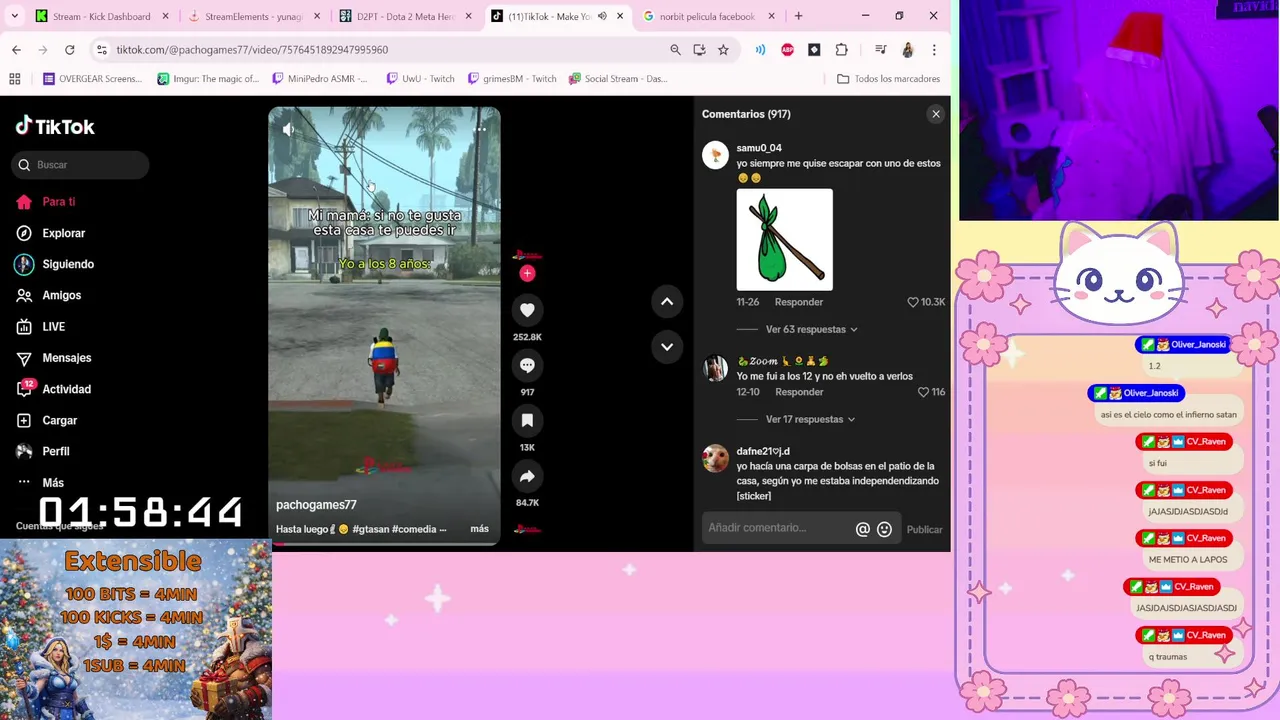Open a new browser tab
Screen dimensions: 1280x720
point(798,16)
